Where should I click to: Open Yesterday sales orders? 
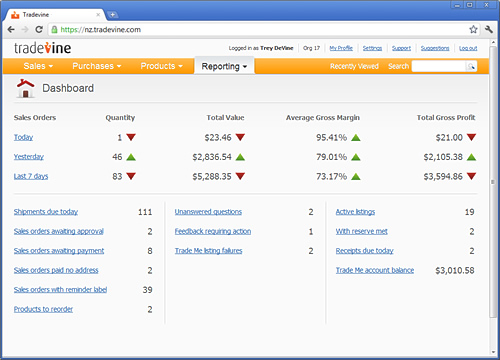(29, 157)
